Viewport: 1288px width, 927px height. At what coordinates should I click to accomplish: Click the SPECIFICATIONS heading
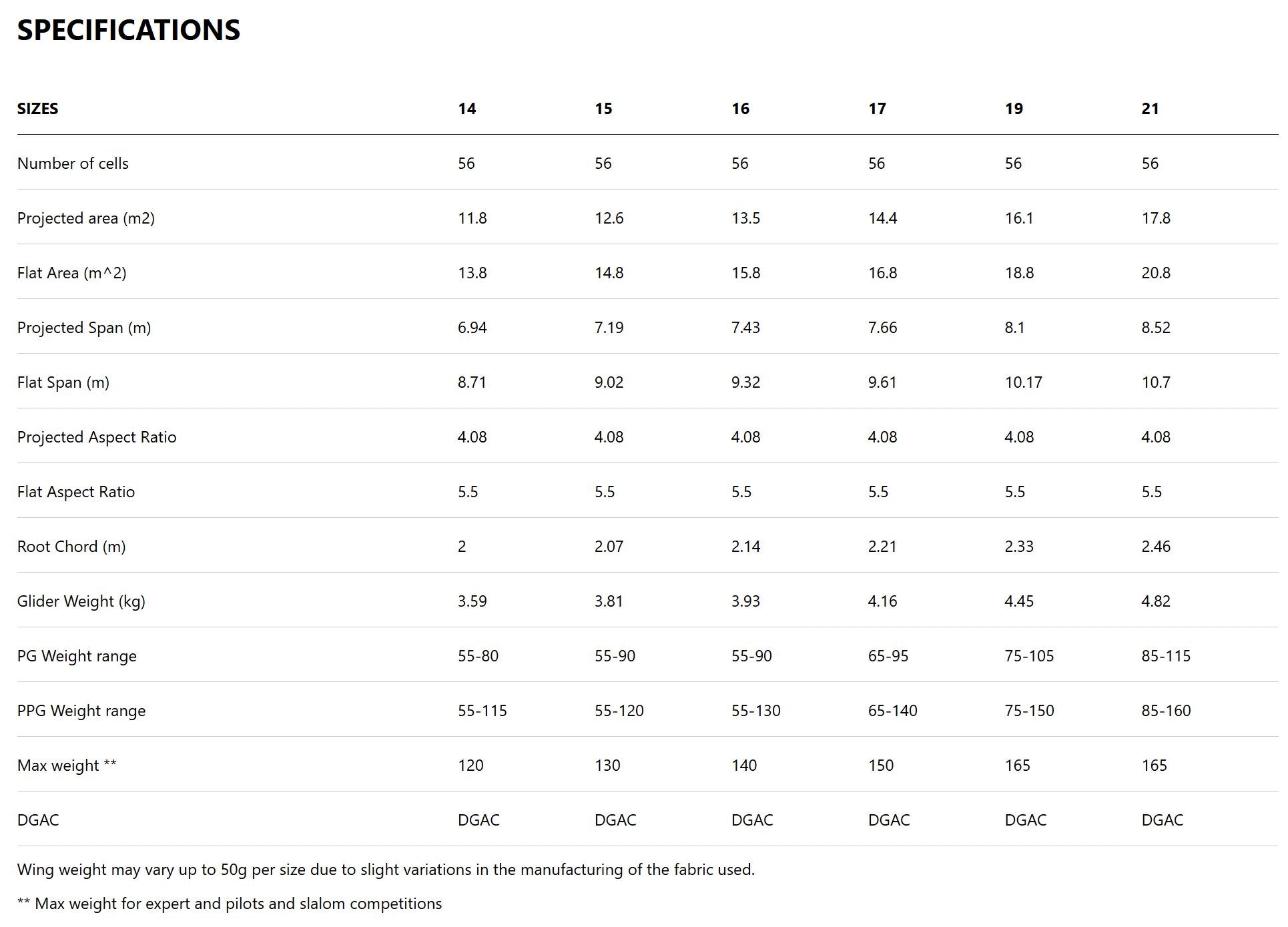pos(128,30)
